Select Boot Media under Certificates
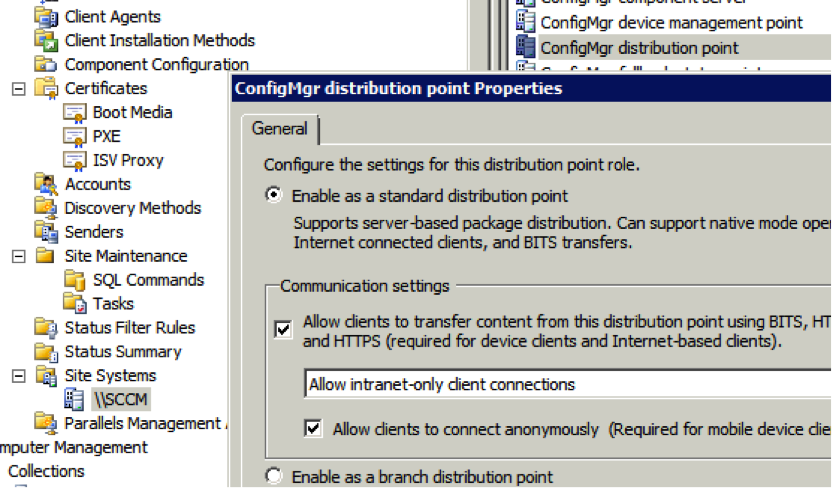 point(133,112)
